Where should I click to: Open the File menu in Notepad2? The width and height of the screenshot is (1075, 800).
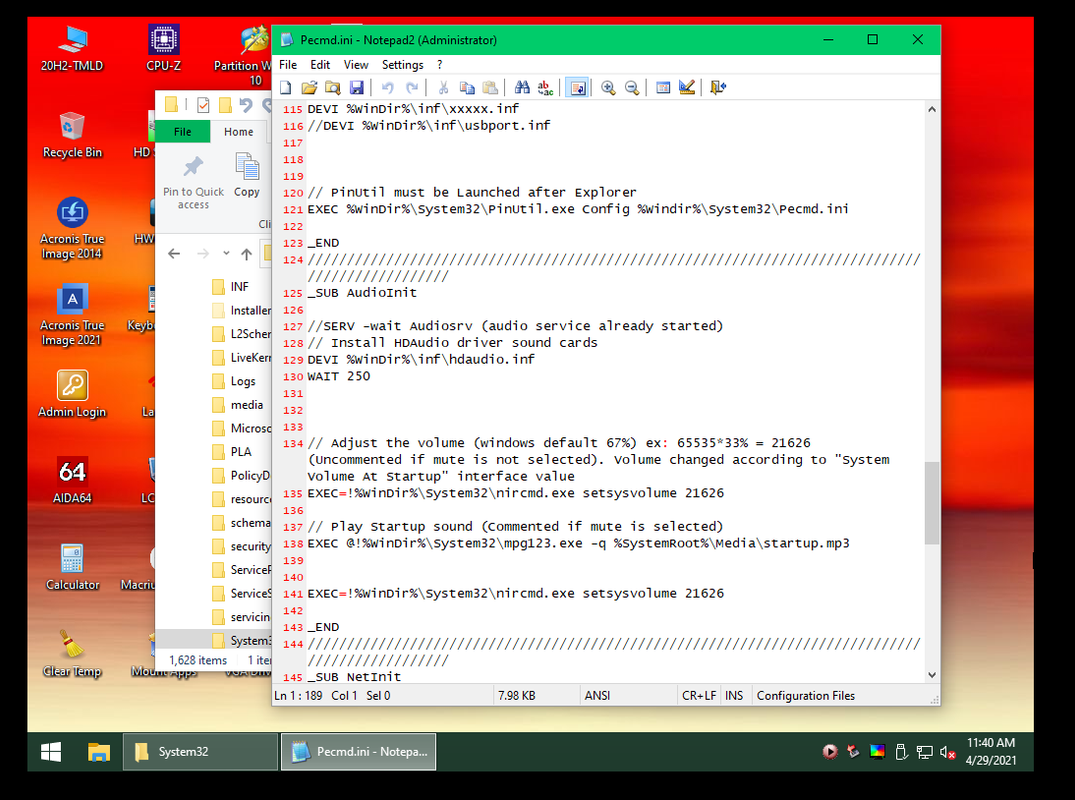(288, 64)
